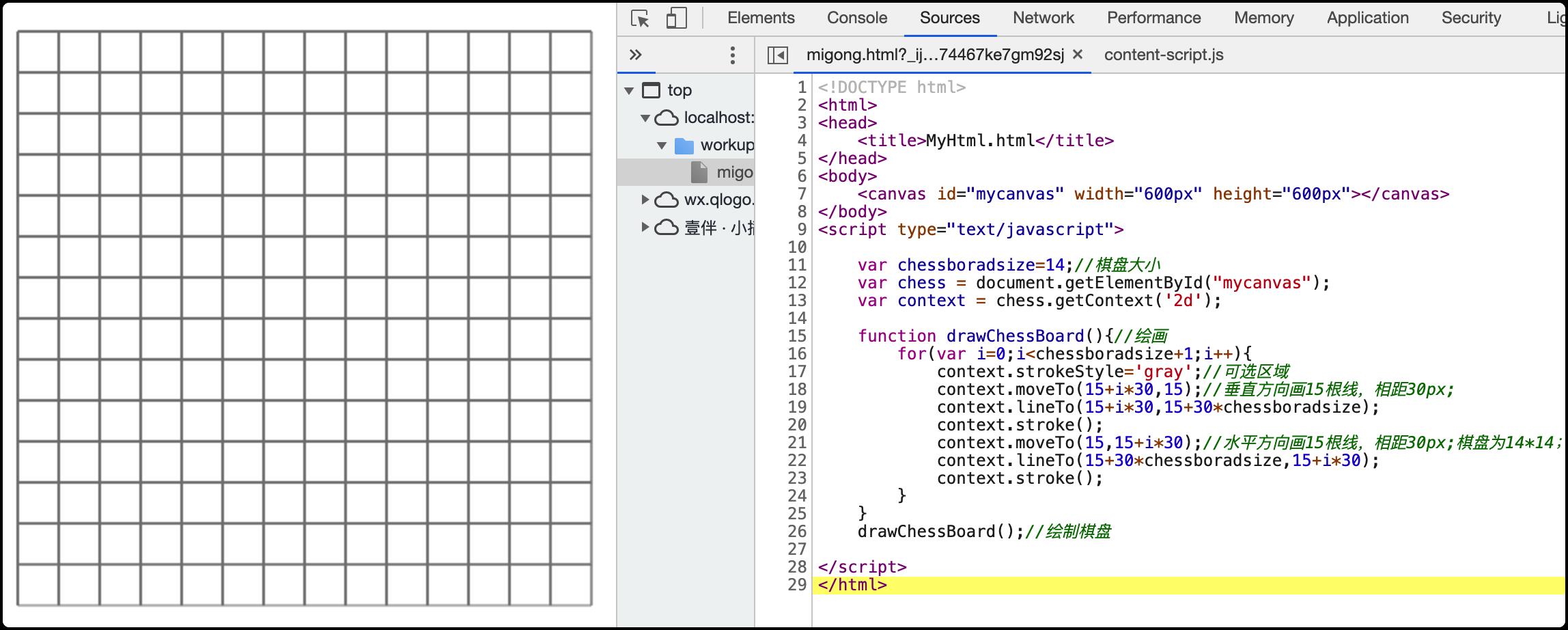Click the 'gray' string on line 17

tap(1163, 372)
